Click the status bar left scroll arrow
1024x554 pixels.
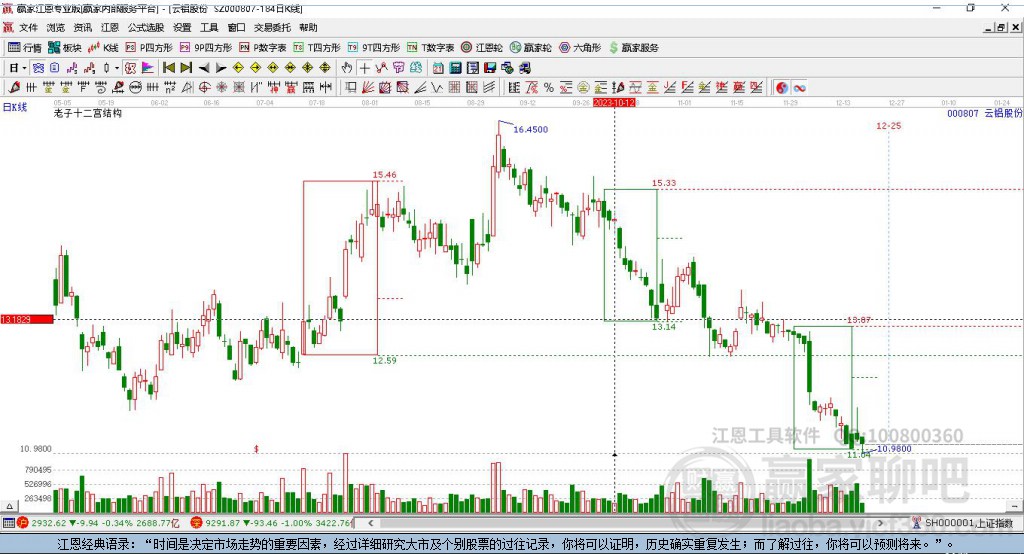click(x=371, y=523)
